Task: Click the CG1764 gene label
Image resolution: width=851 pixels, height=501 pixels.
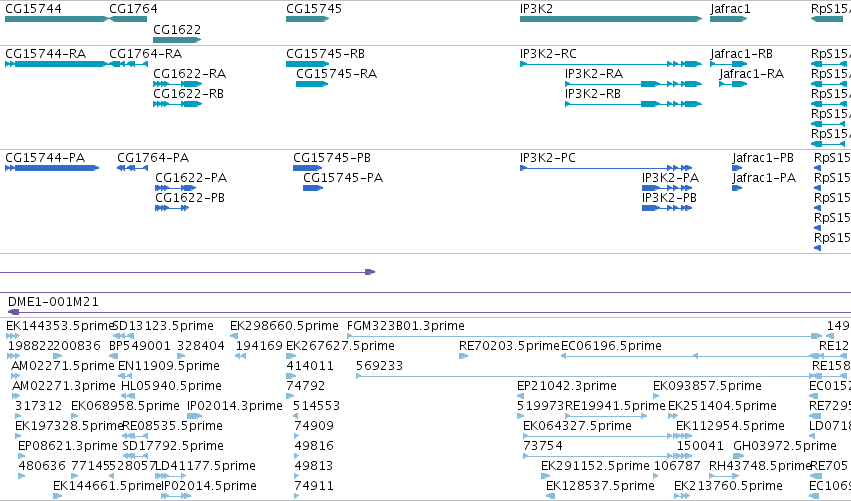Action: [x=133, y=9]
